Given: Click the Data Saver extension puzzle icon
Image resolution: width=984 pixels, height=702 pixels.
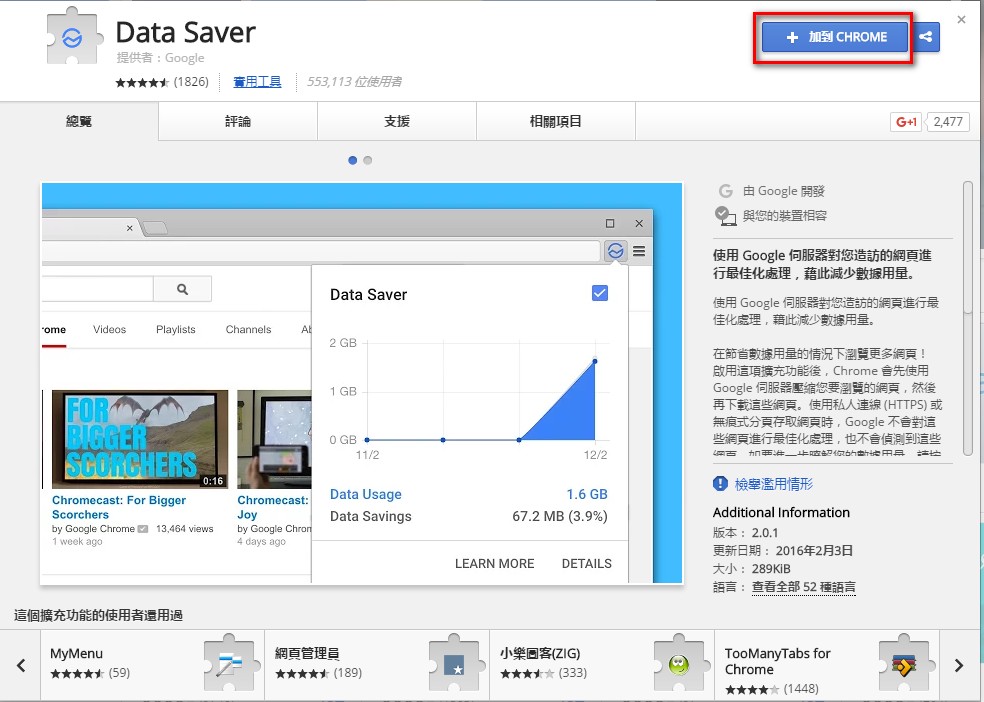Looking at the screenshot, I should tap(73, 36).
